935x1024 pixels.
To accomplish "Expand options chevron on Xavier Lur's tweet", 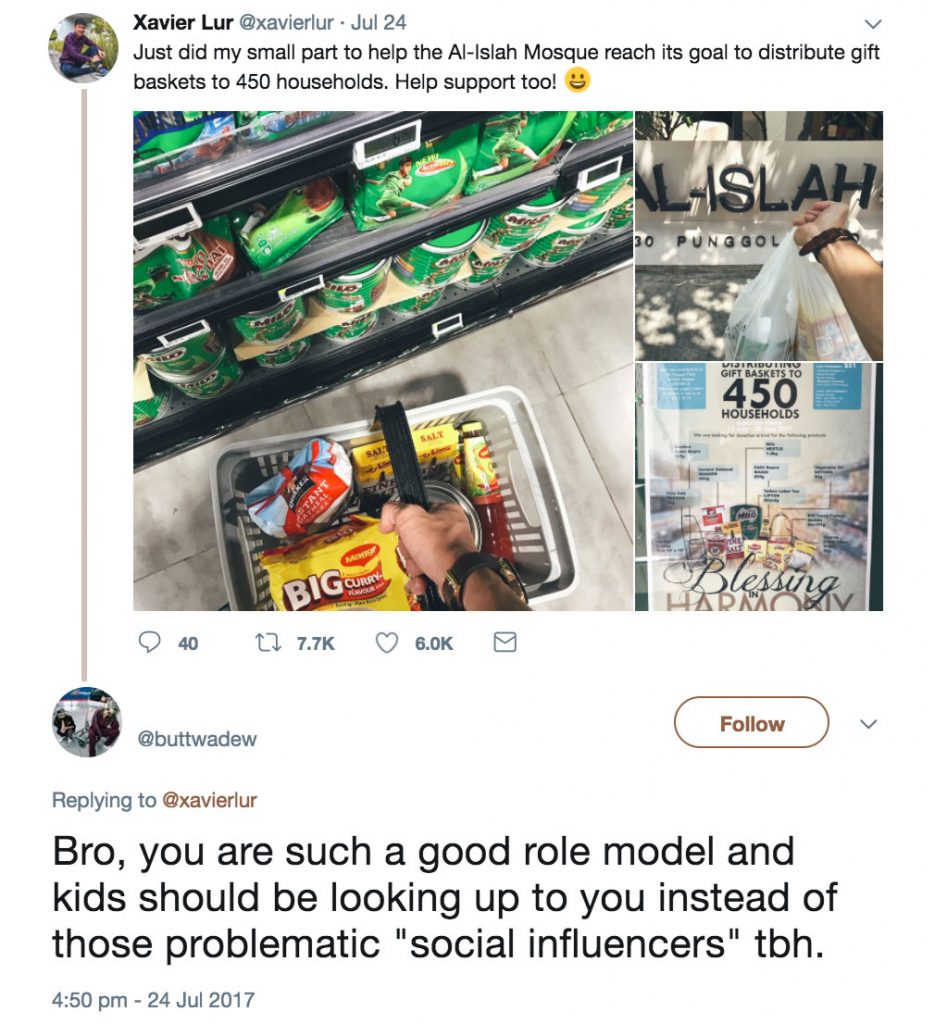I will coord(873,24).
